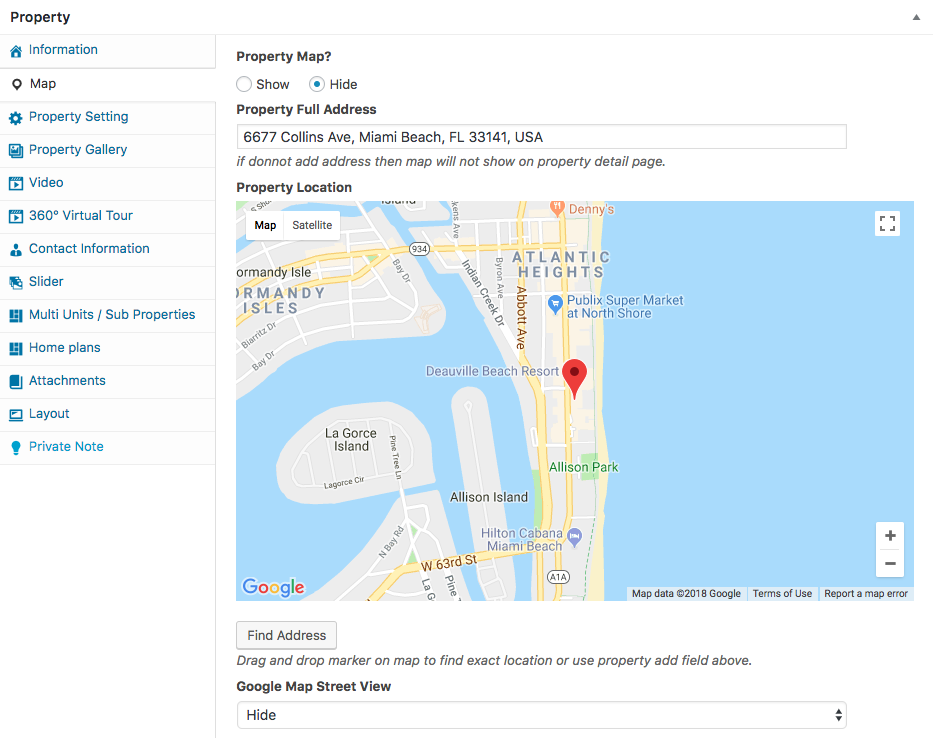This screenshot has width=933, height=738.
Task: Click the Property Full Address field
Action: [x=541, y=137]
